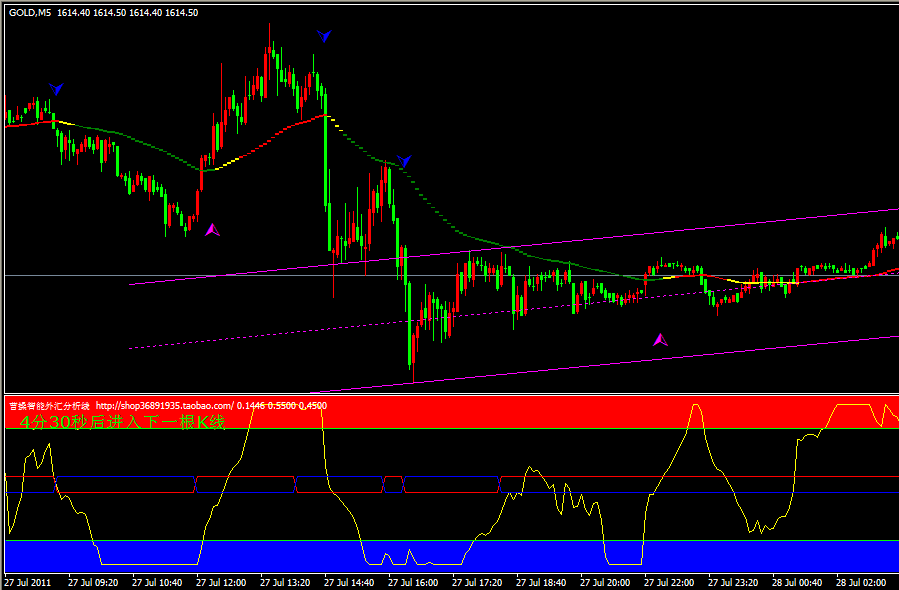This screenshot has height=590, width=899.
Task: Click the price values '1614.40 1614.50' in the chart header
Action: (91, 13)
